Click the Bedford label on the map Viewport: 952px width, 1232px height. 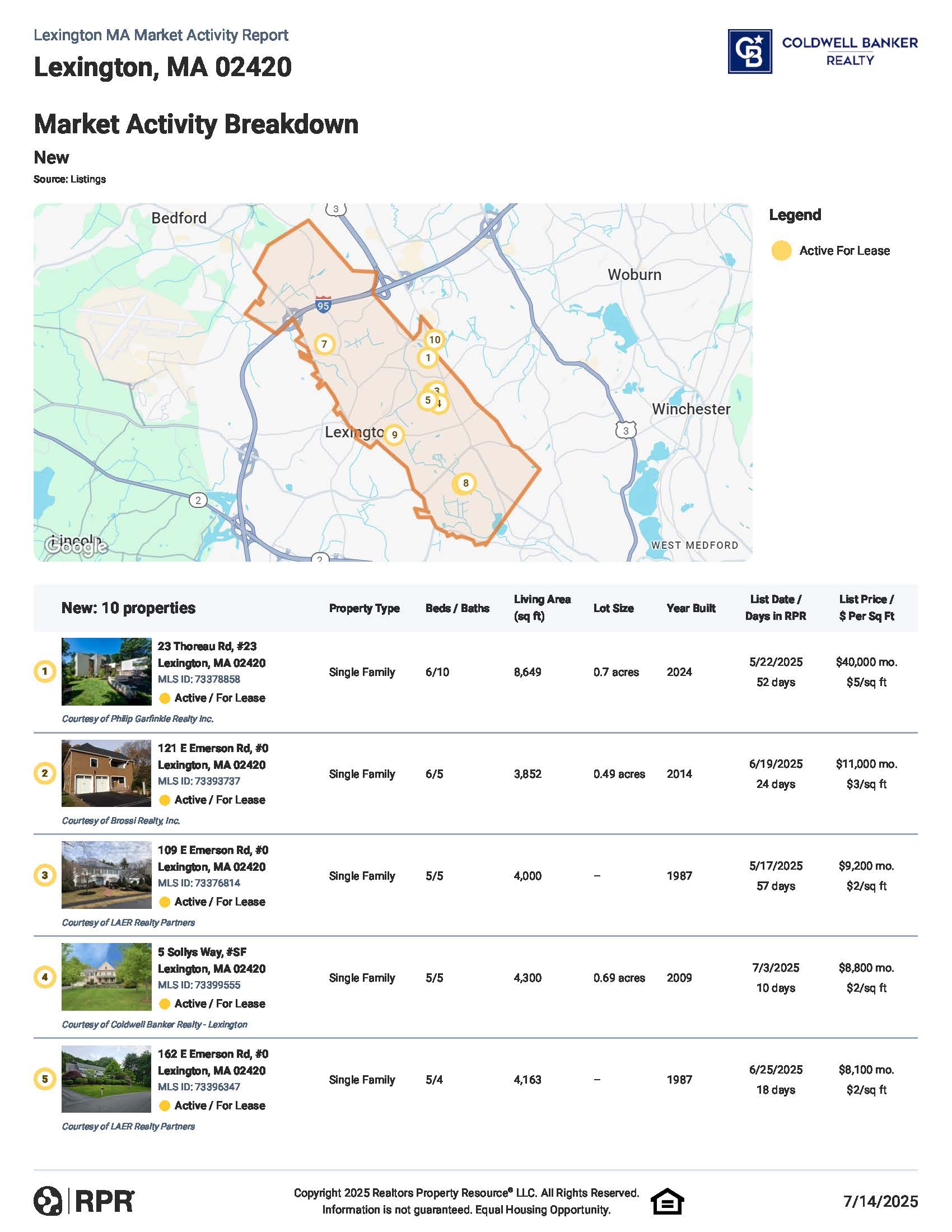pos(179,218)
